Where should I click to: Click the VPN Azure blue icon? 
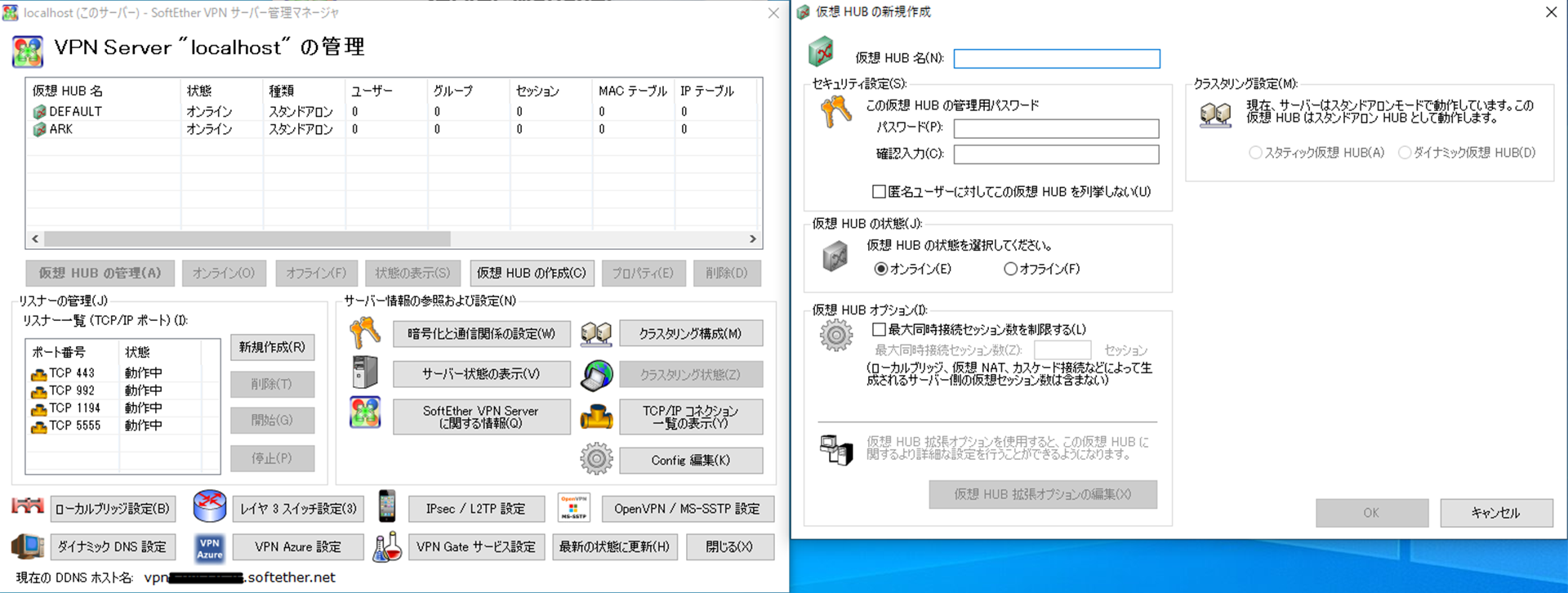pos(210,548)
